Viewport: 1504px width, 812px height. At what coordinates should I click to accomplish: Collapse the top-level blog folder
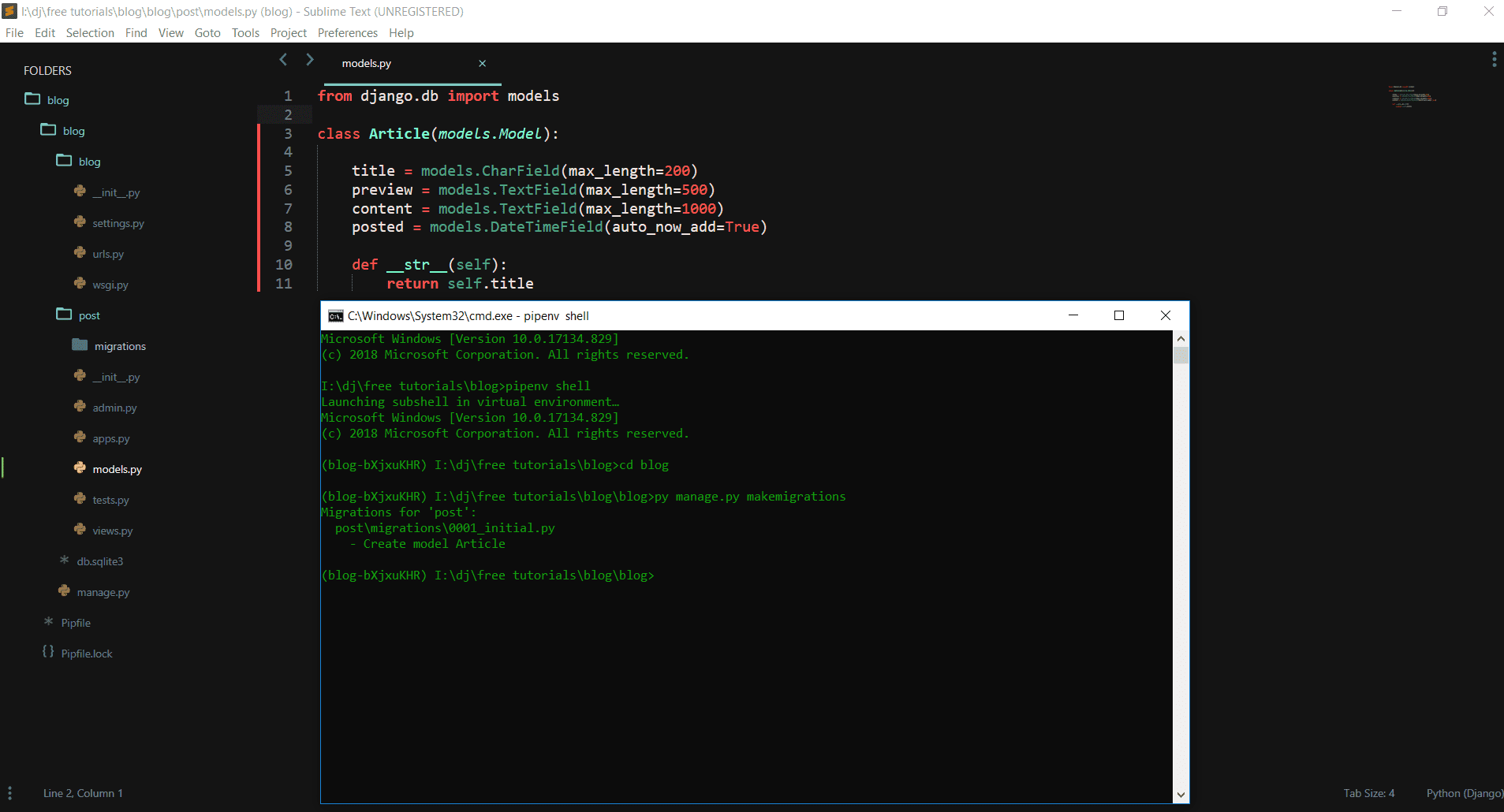(58, 100)
